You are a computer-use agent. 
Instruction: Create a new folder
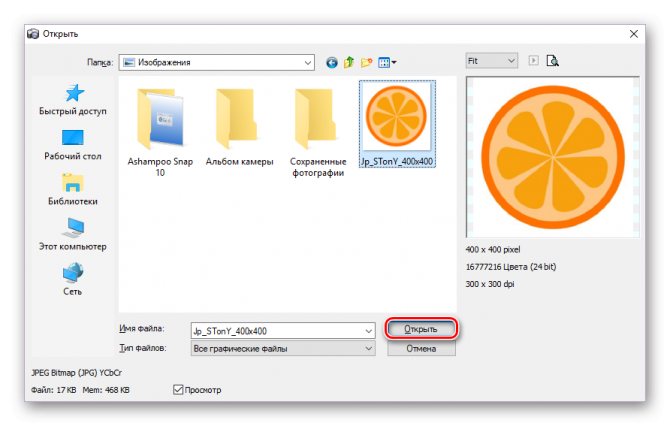(x=366, y=62)
